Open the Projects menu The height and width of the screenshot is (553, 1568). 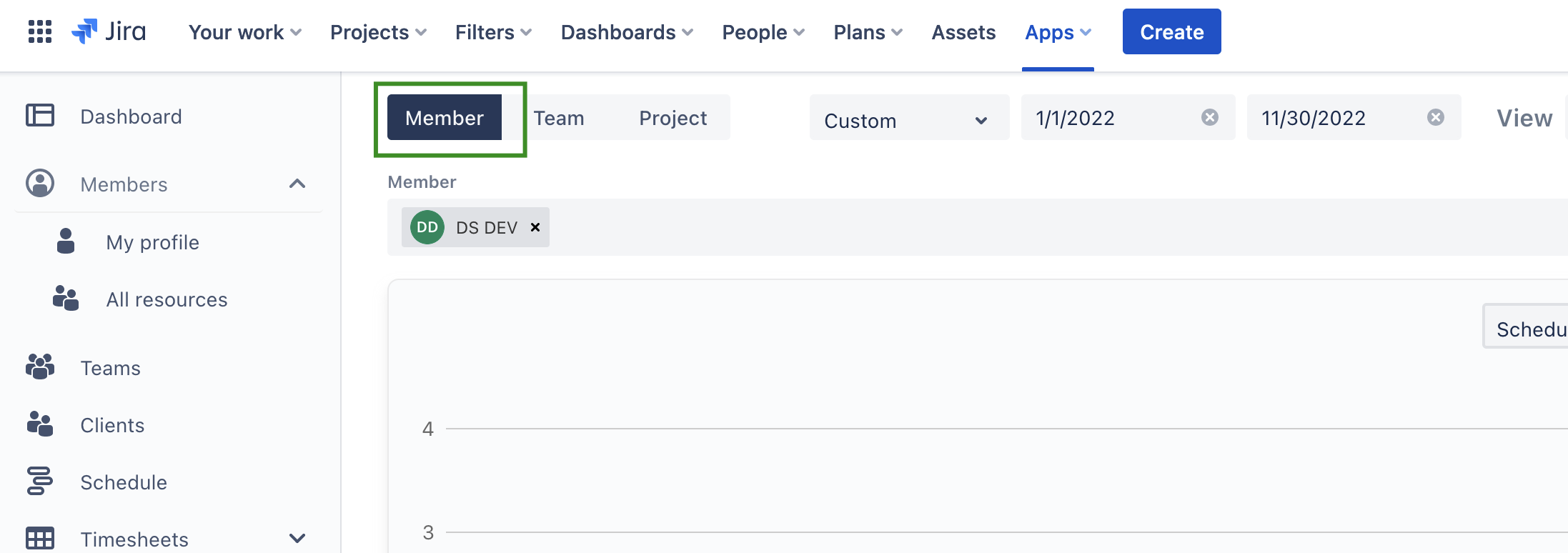click(378, 32)
